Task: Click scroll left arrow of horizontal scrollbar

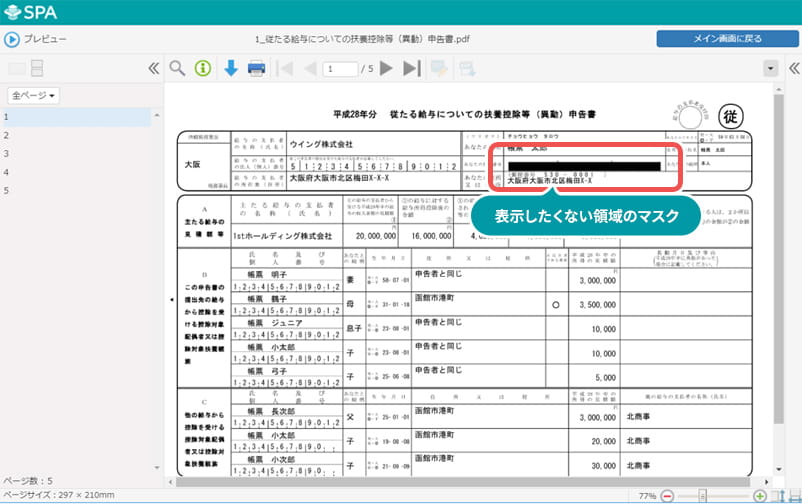Action: pos(170,482)
